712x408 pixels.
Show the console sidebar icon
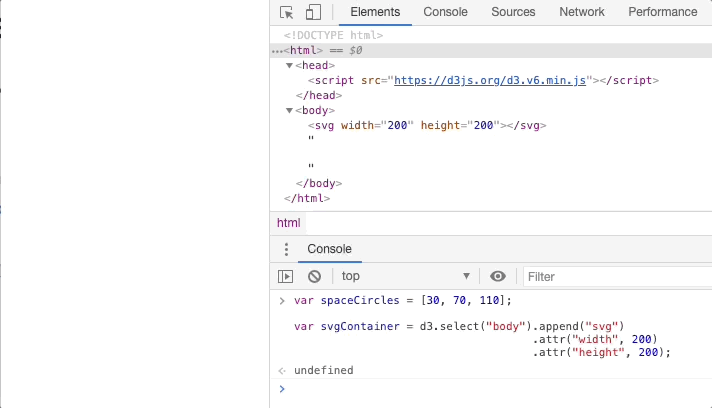pos(285,276)
